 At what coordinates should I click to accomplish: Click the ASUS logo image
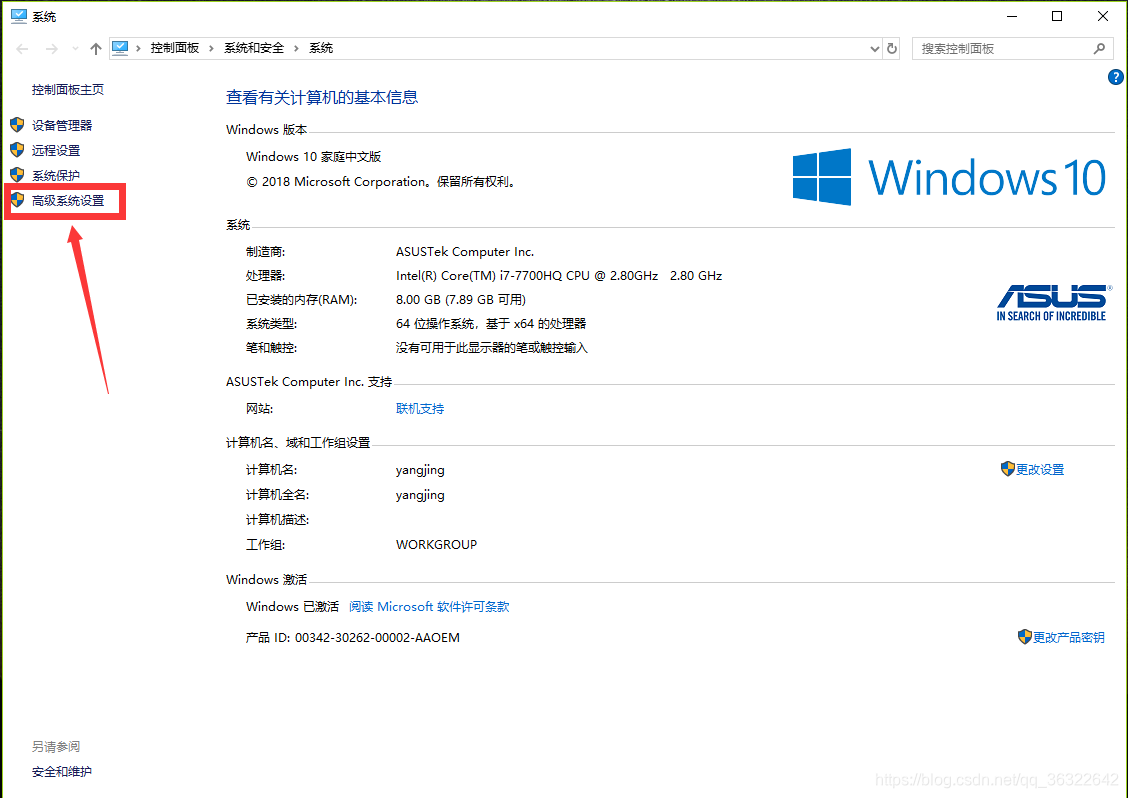point(1052,302)
